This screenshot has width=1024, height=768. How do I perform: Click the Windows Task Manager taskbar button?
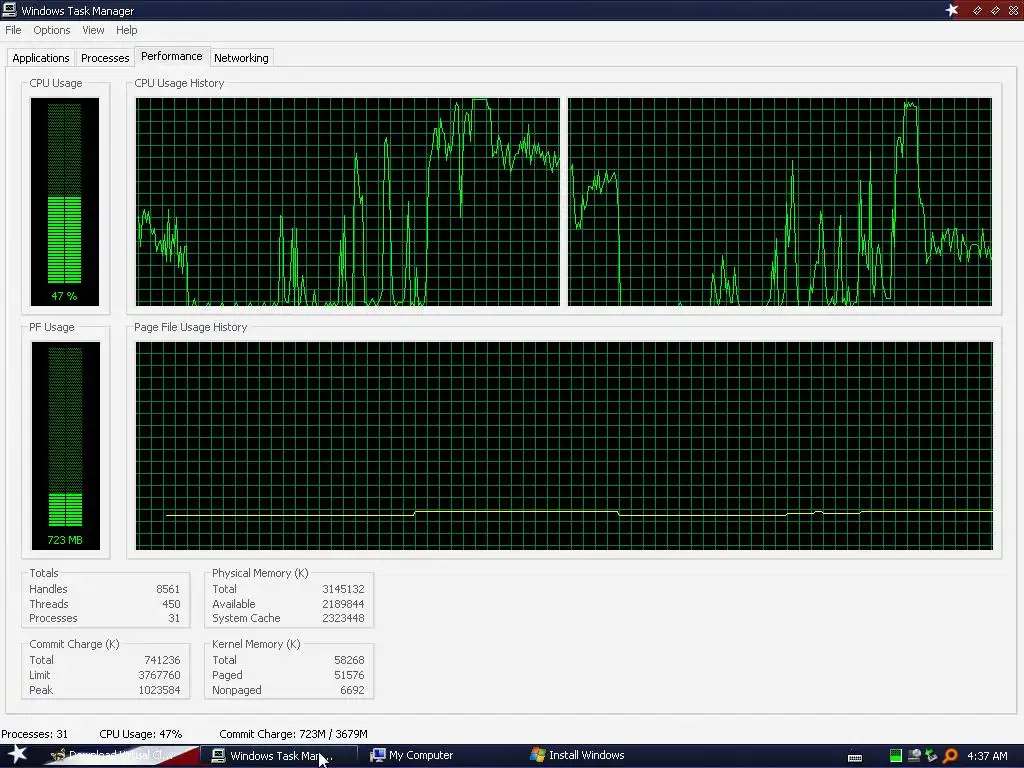(278, 756)
